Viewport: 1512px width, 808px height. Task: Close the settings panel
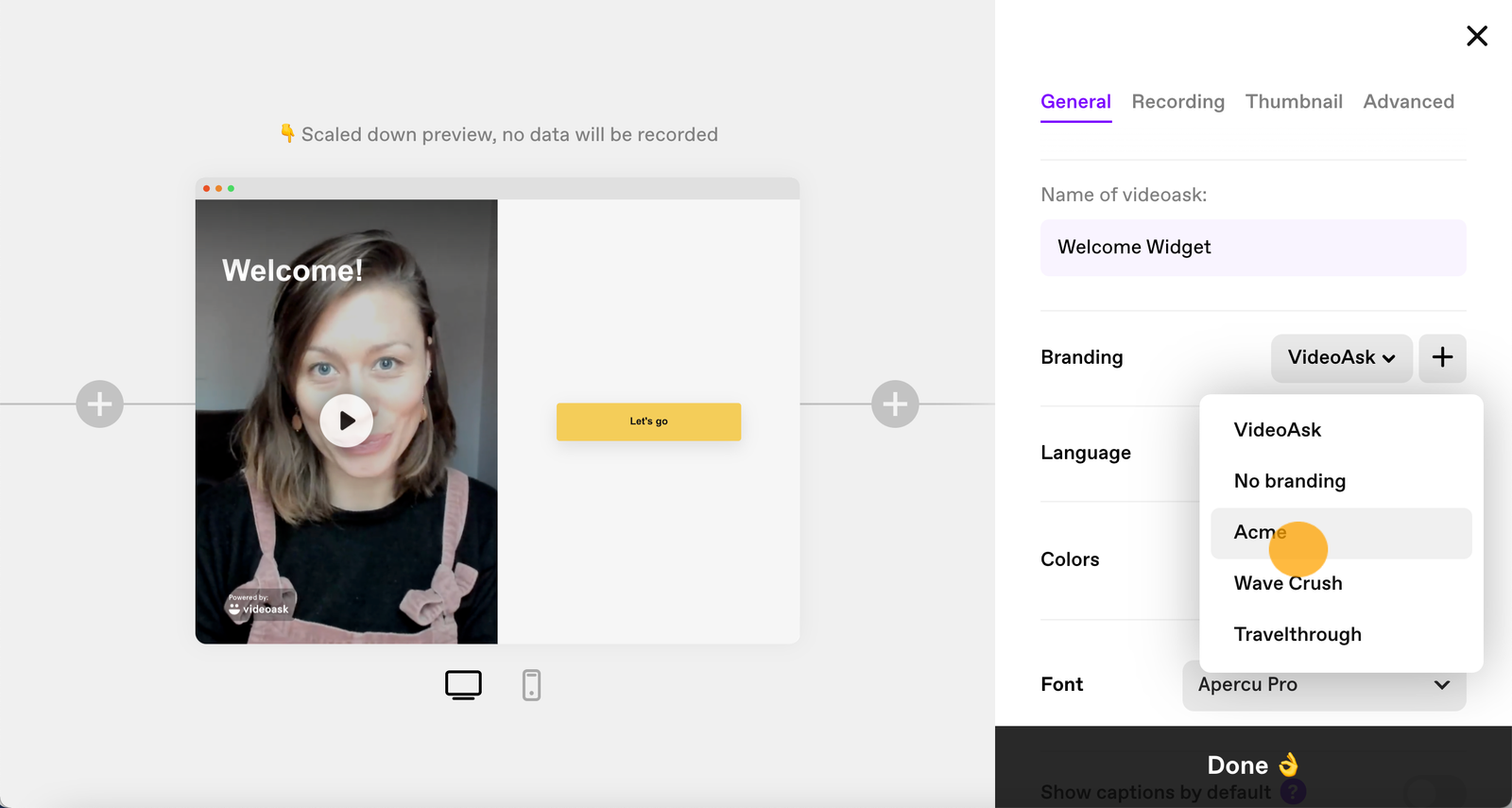click(1476, 36)
